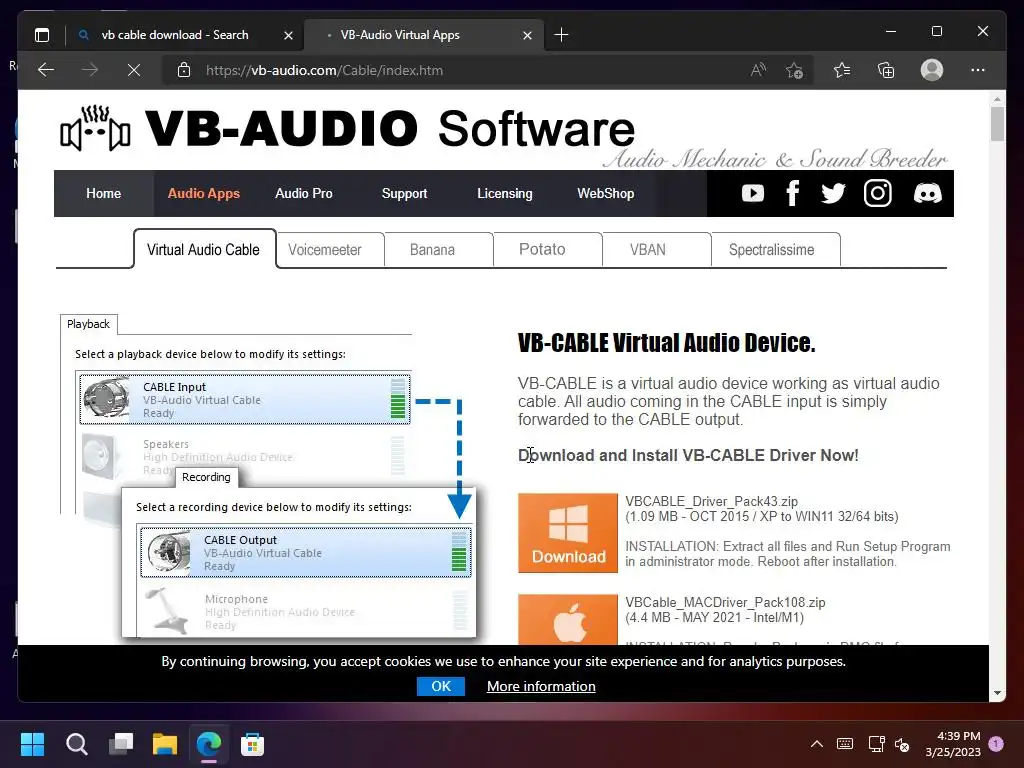1024x768 pixels.
Task: Click the VBCABLE_Driver_Pack43.zip text
Action: click(711, 501)
